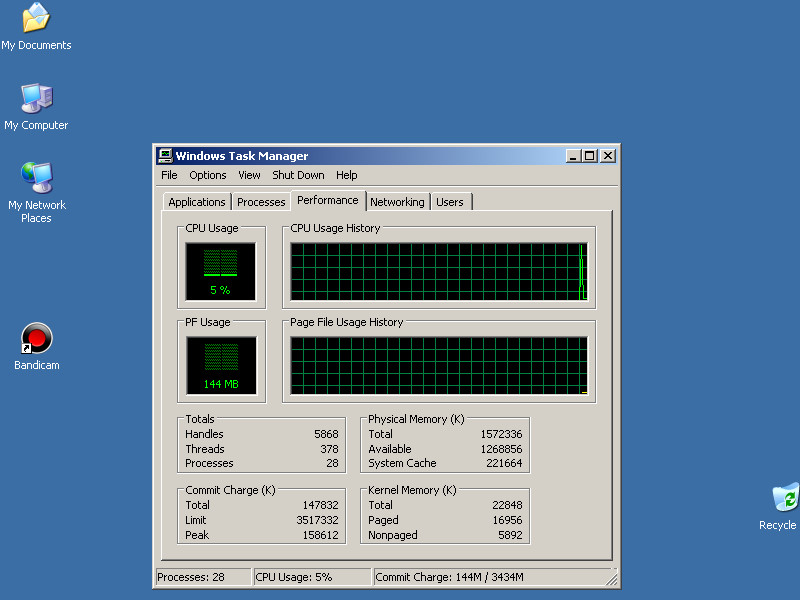Switch to the Applications tab

coord(197,202)
